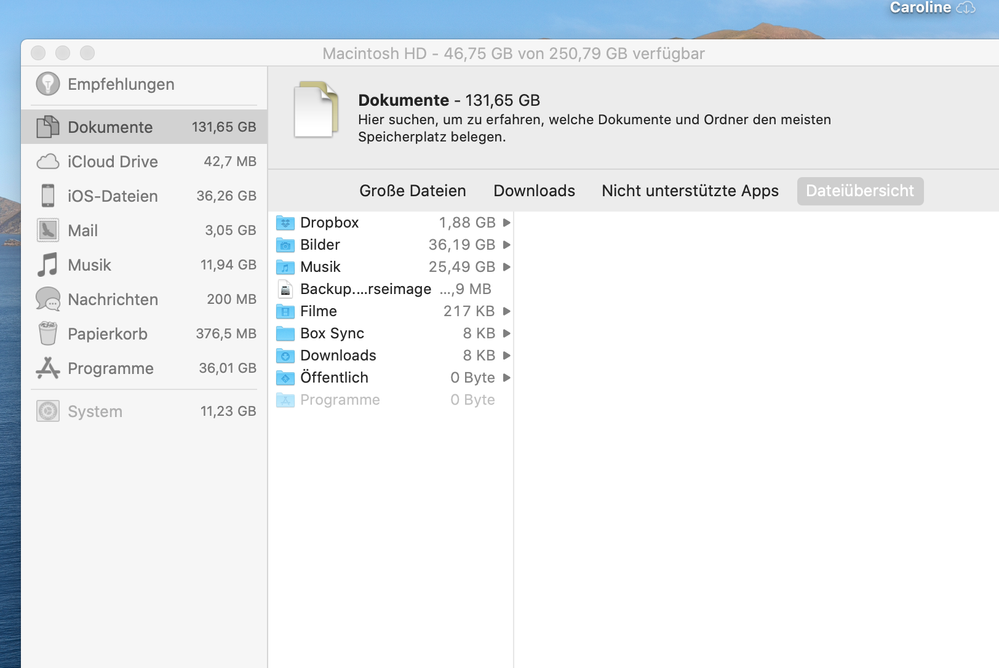Click the Papierkorb trash icon
The width and height of the screenshot is (999, 668).
(47, 333)
